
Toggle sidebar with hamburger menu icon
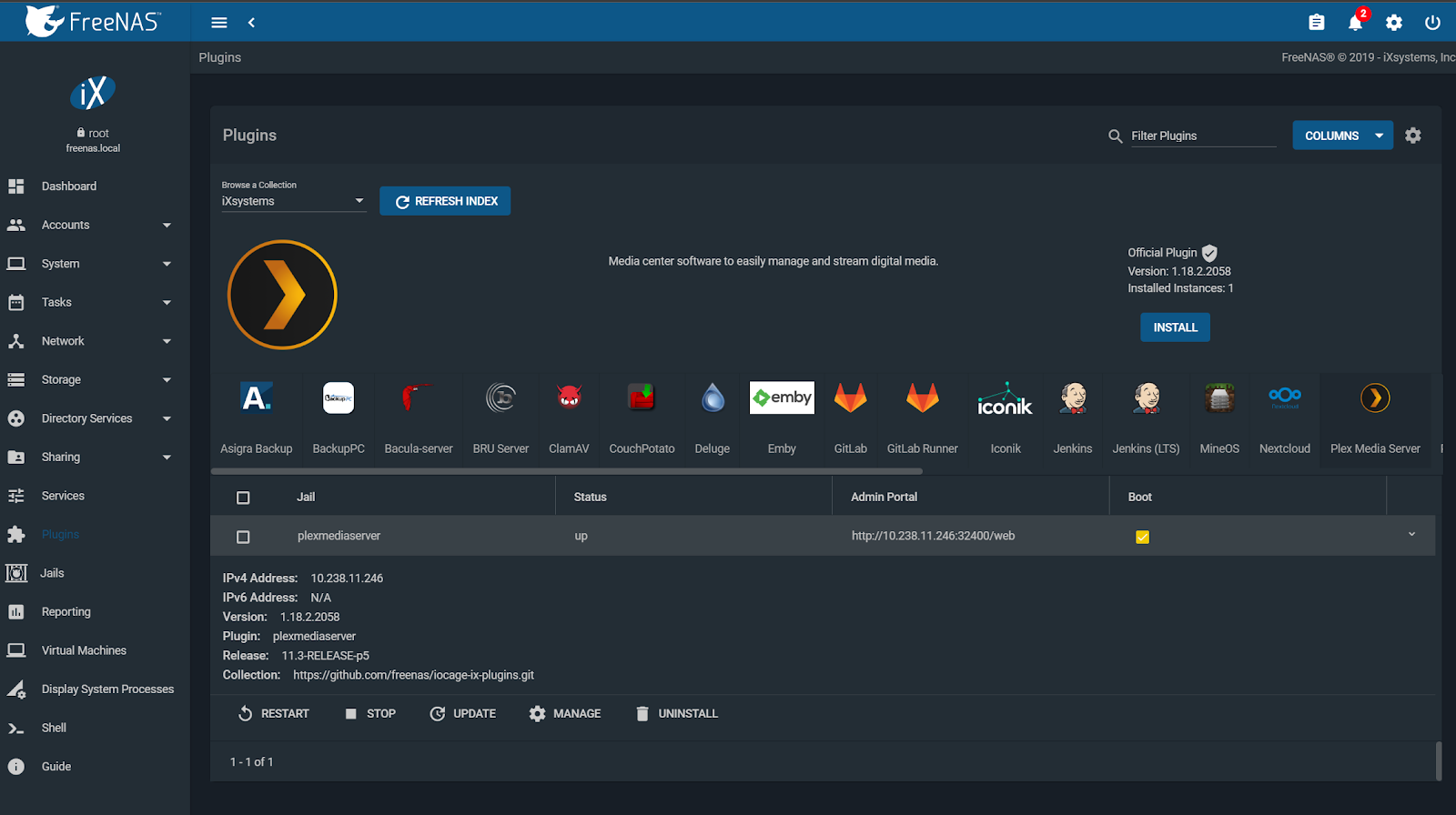(x=219, y=23)
